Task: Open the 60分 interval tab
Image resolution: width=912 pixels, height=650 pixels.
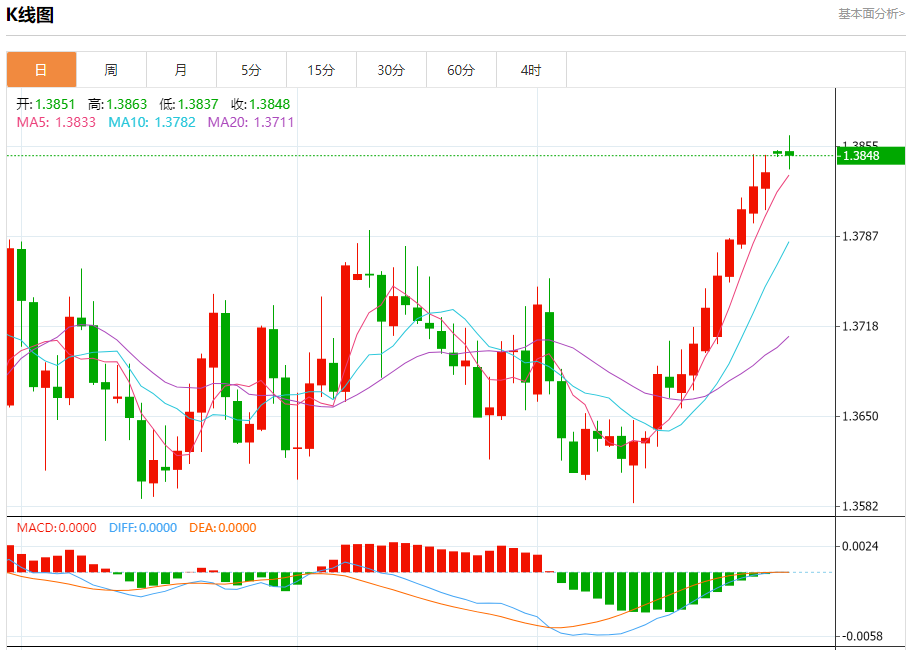Action: pyautogui.click(x=461, y=70)
